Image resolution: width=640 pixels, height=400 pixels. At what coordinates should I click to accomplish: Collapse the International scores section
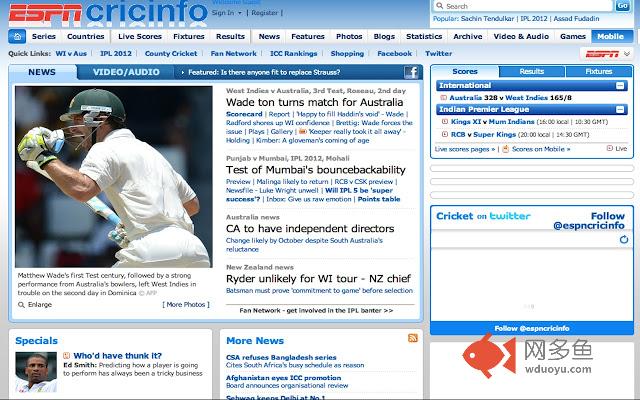tap(620, 85)
